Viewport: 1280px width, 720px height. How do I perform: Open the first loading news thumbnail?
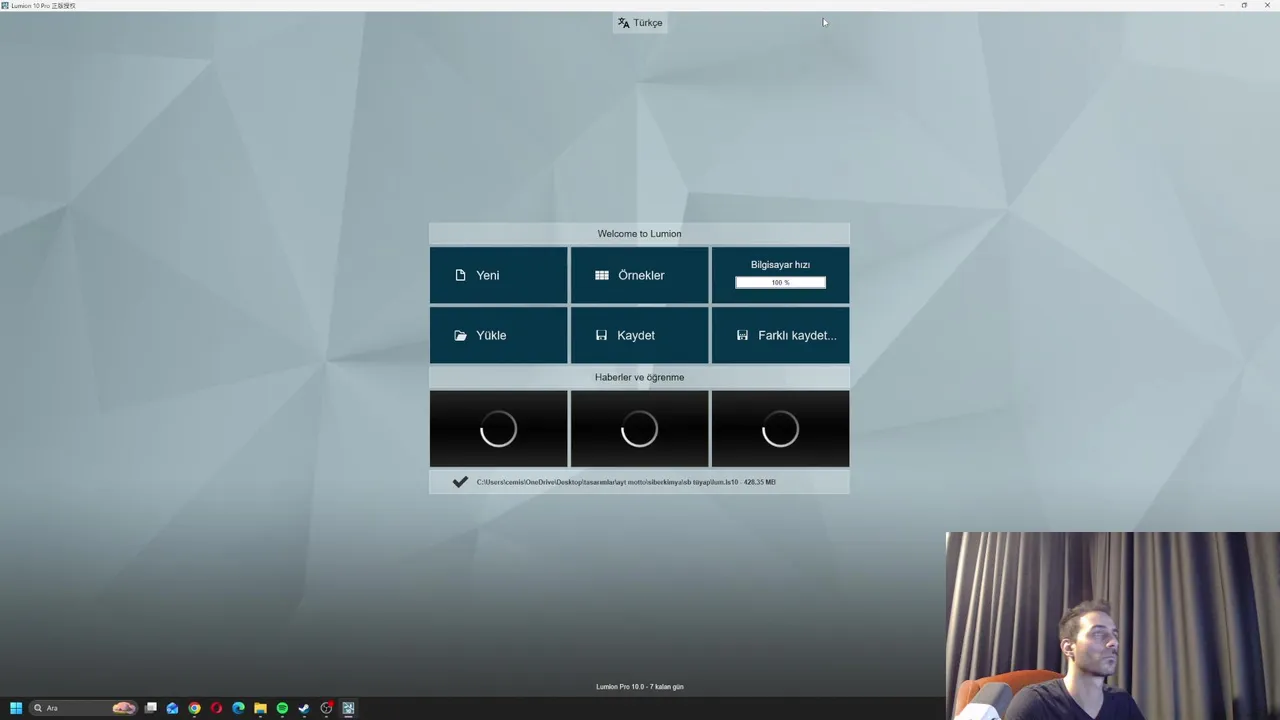(498, 429)
